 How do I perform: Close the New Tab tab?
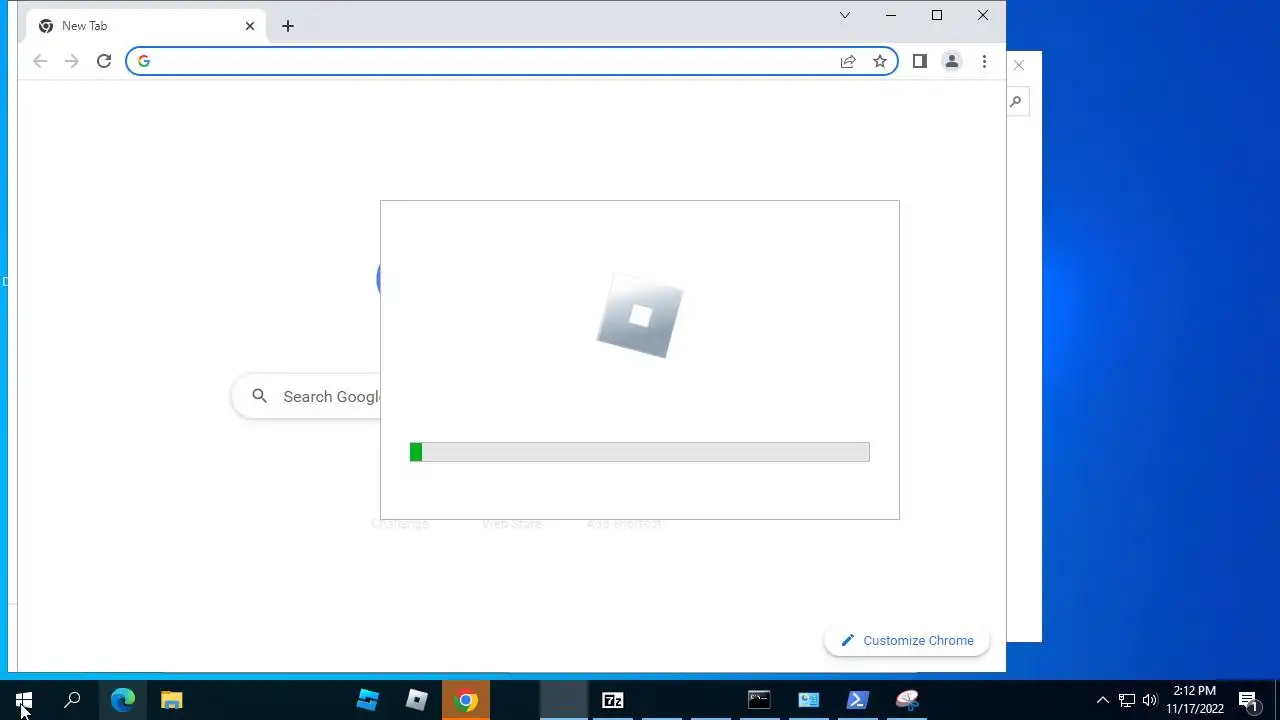(250, 26)
